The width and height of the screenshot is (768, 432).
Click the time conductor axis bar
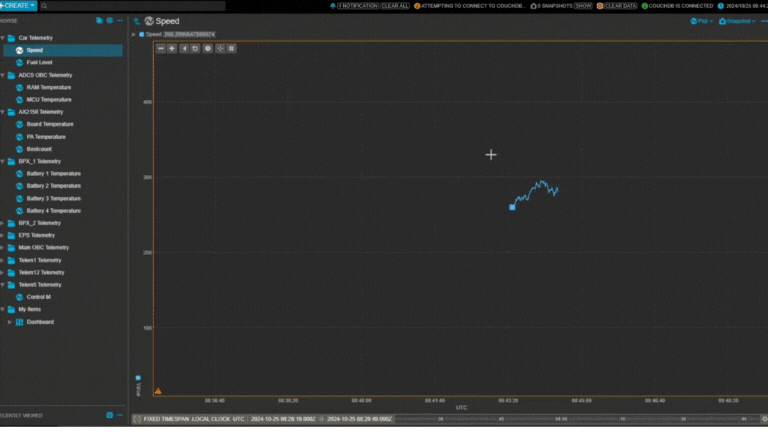click(x=578, y=419)
